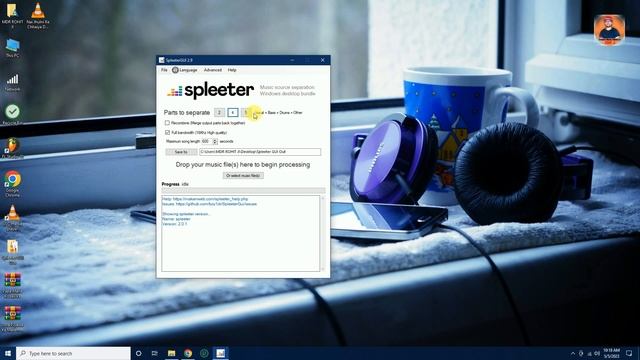Click the Save to button
This screenshot has height=360, width=640.
[x=181, y=152]
